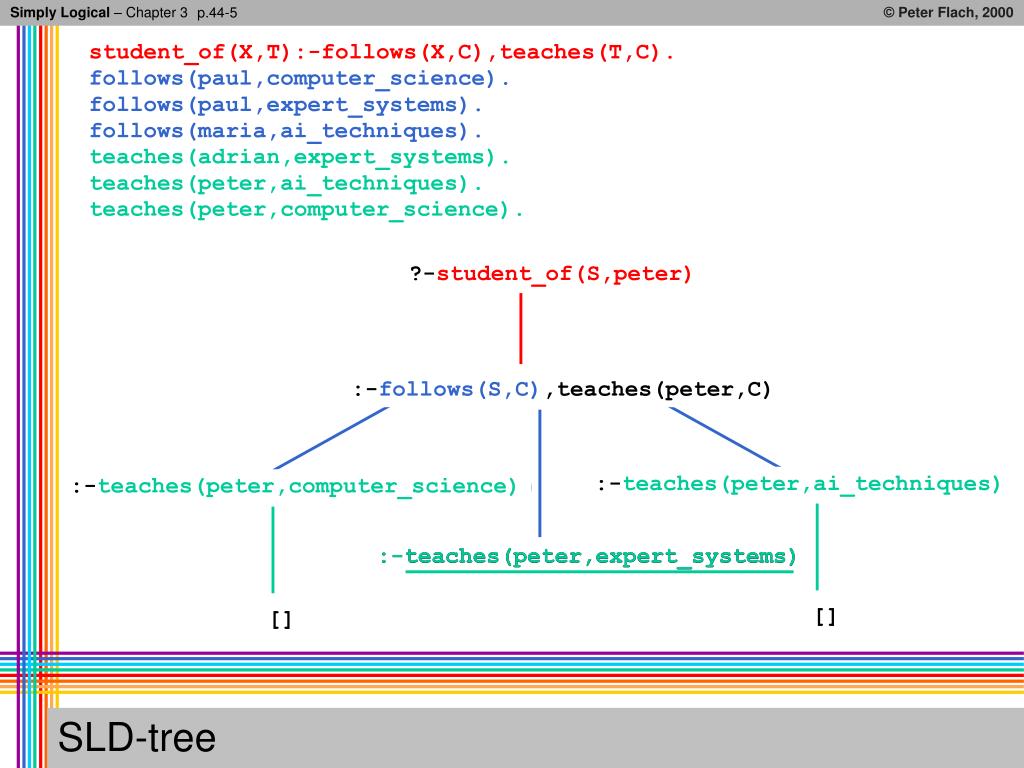This screenshot has width=1024, height=768.
Task: Select the teaches(peter,ai_techniques) fact line
Action: tap(286, 183)
